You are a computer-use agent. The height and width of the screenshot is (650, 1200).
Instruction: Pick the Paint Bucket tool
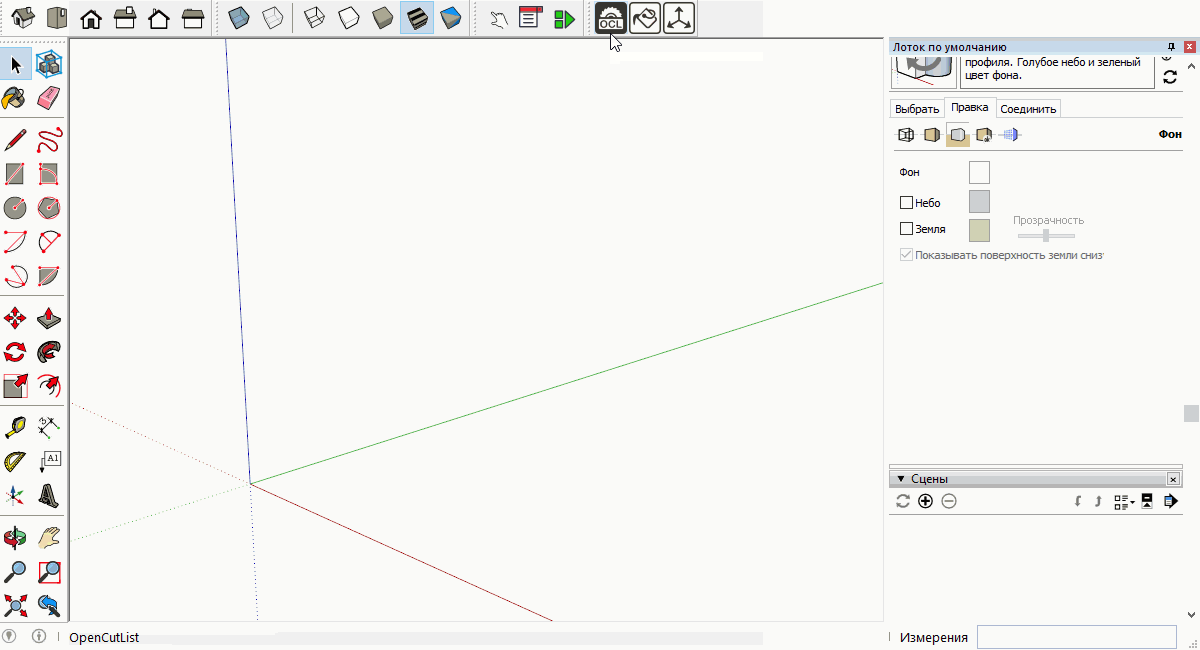tap(15, 98)
